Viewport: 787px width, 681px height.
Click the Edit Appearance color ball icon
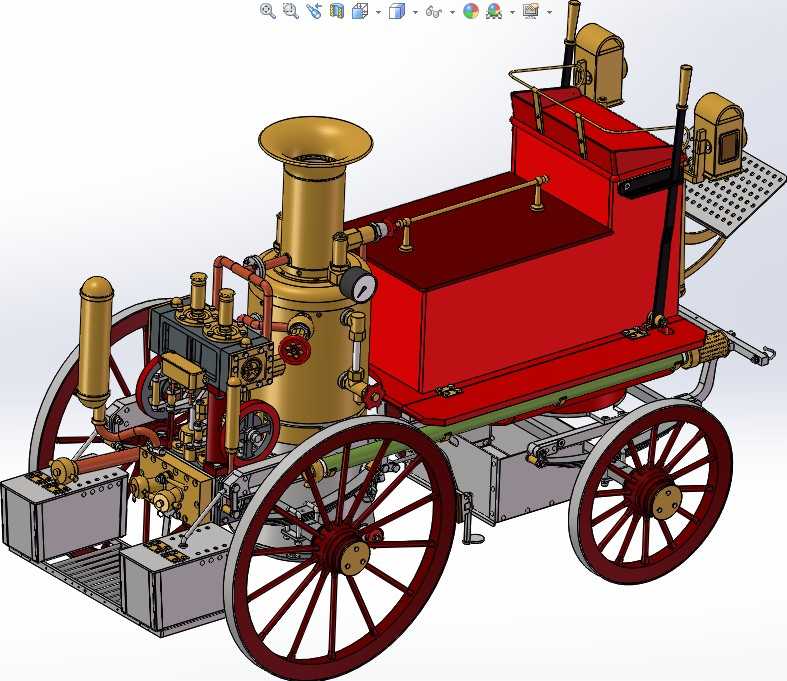(471, 11)
